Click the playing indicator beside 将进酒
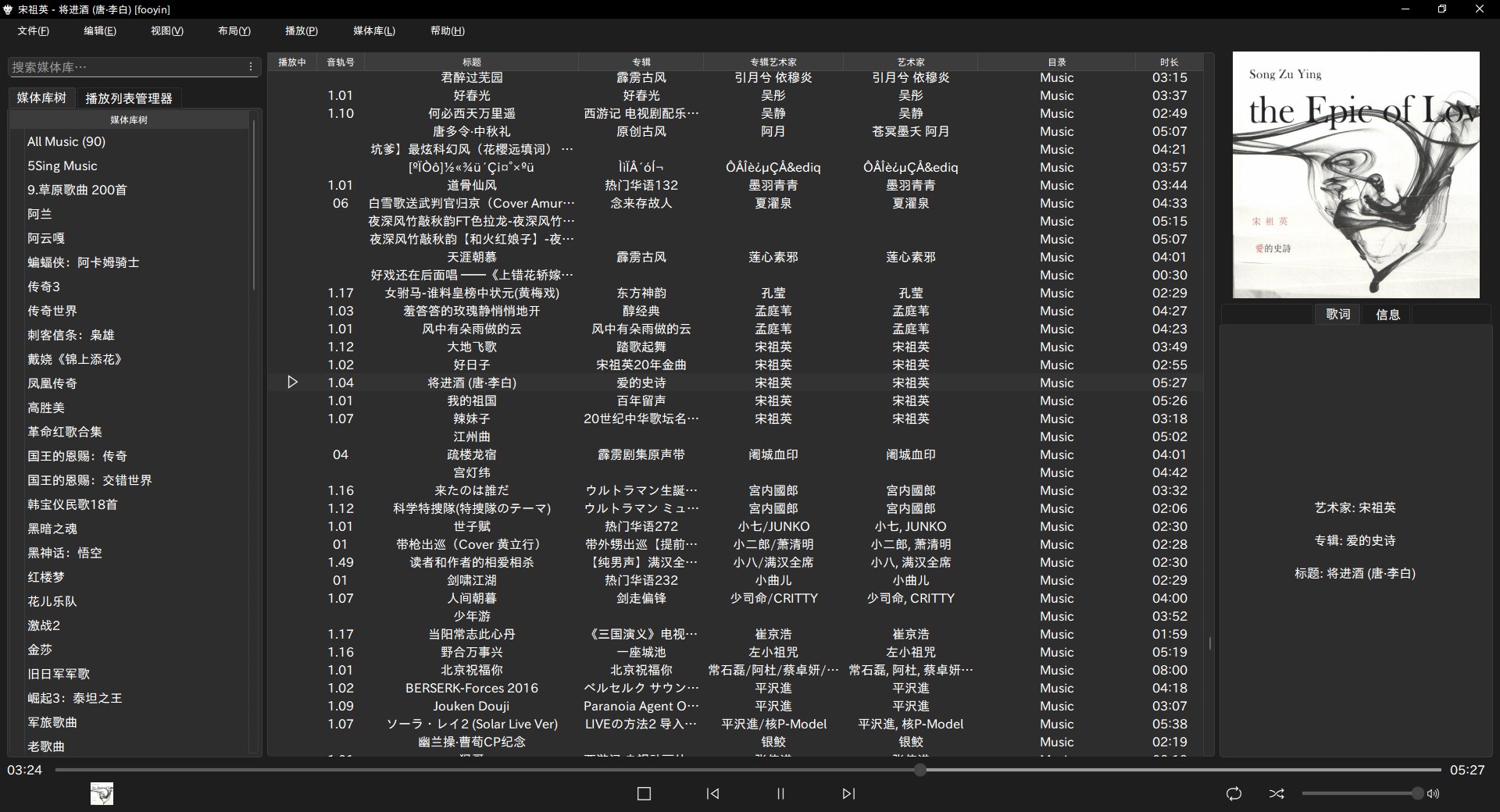1500x812 pixels. click(x=293, y=383)
